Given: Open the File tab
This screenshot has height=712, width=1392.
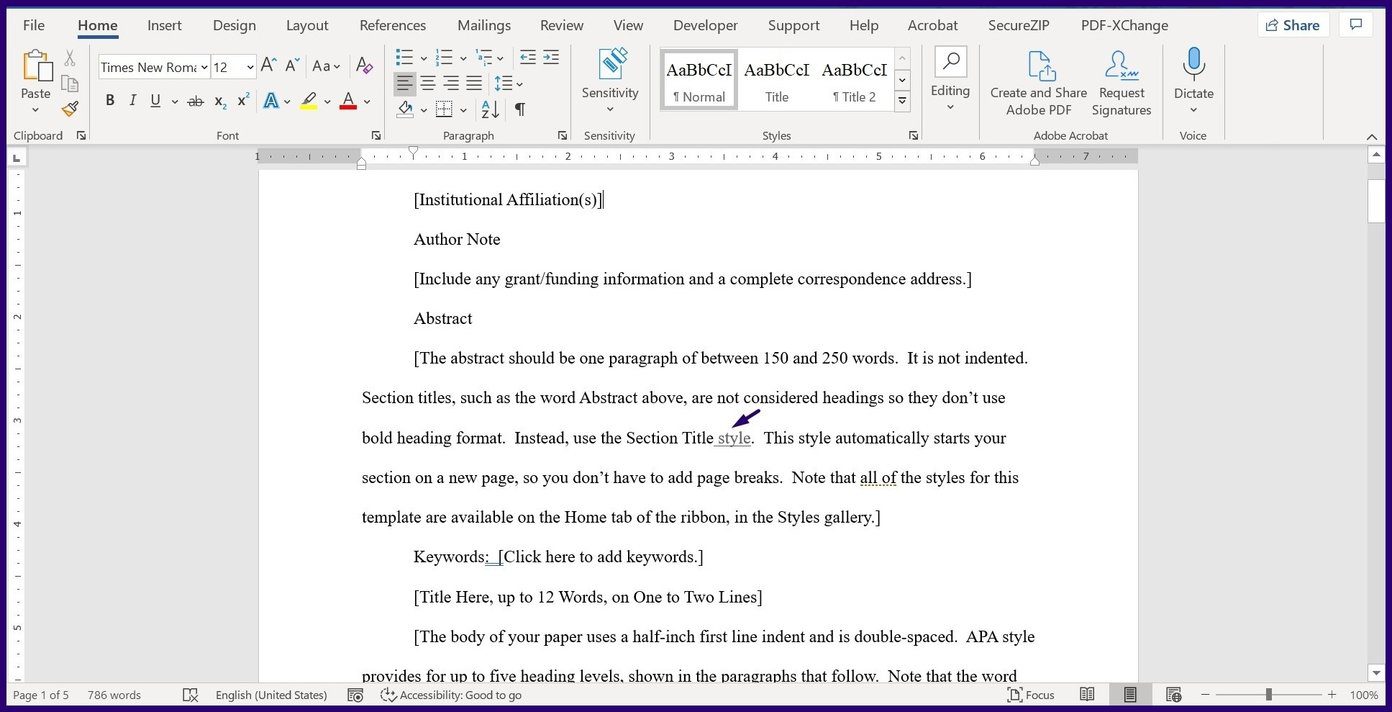Looking at the screenshot, I should 34,25.
